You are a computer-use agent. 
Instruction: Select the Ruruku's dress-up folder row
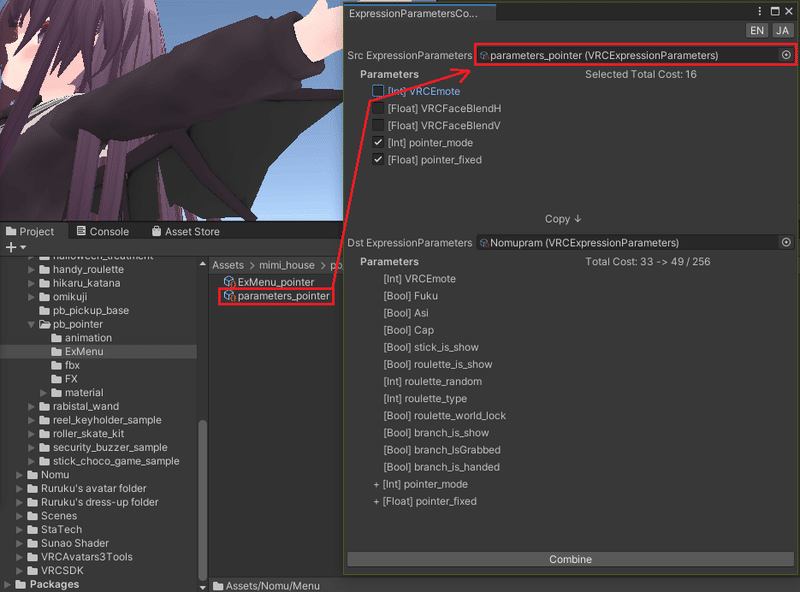(98, 502)
